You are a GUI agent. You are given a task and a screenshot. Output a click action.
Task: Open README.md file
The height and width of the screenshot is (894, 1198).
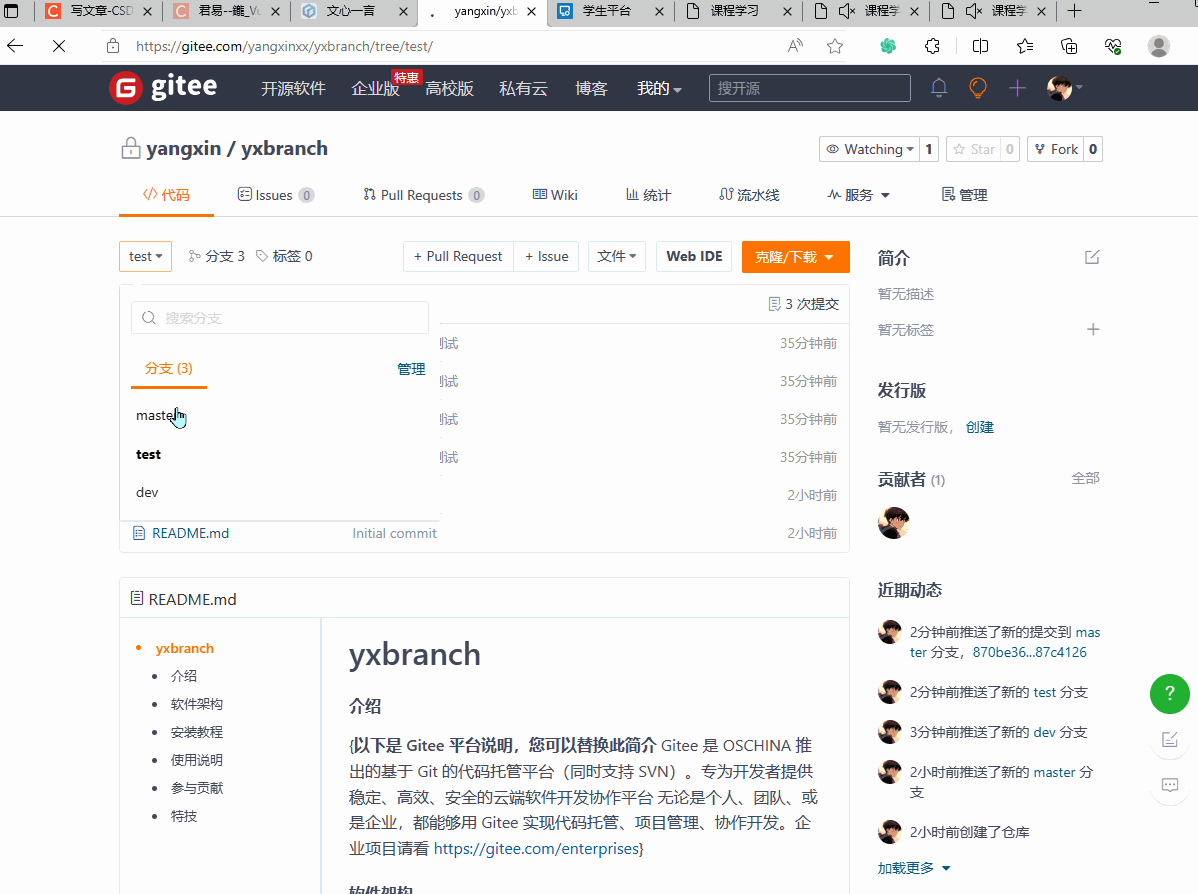(190, 533)
